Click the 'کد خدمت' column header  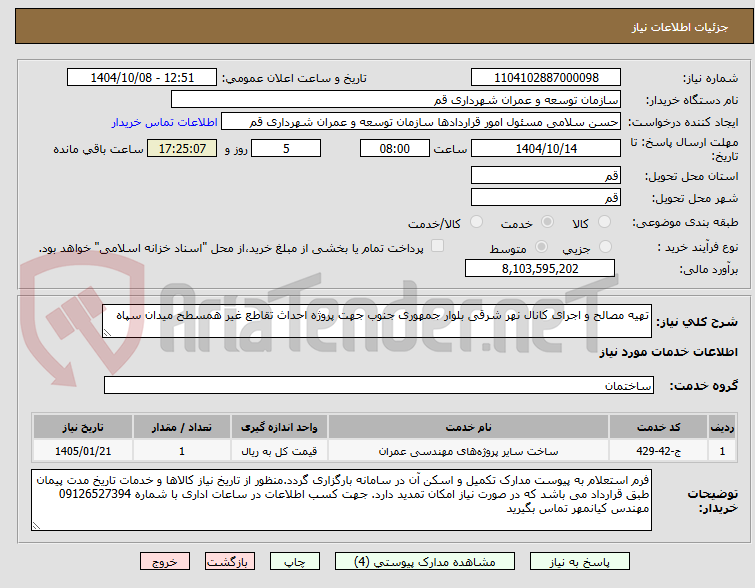[x=658, y=427]
